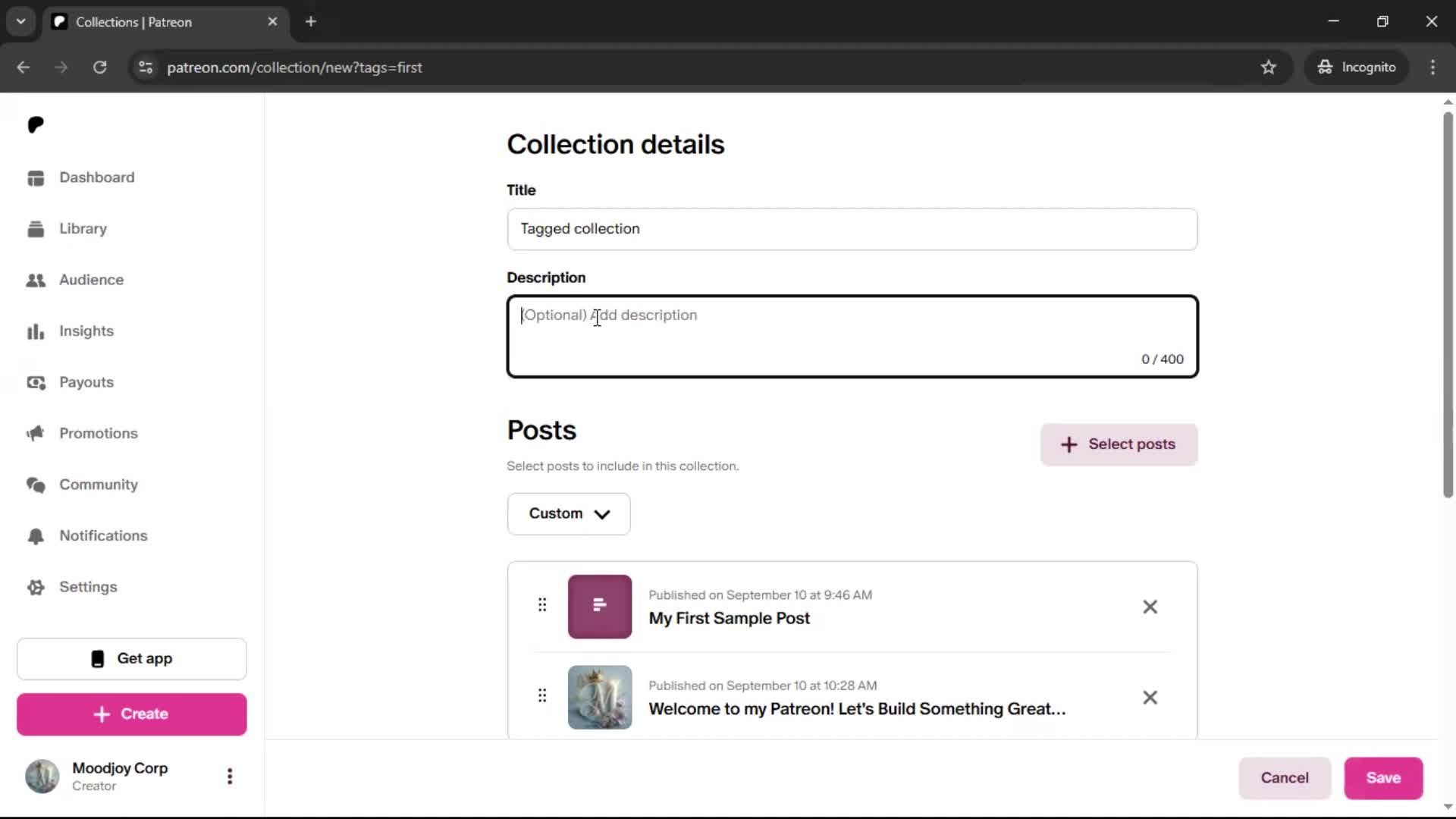Grab drag handle for Welcome to my Patreon post
The width and height of the screenshot is (1456, 819).
click(542, 696)
